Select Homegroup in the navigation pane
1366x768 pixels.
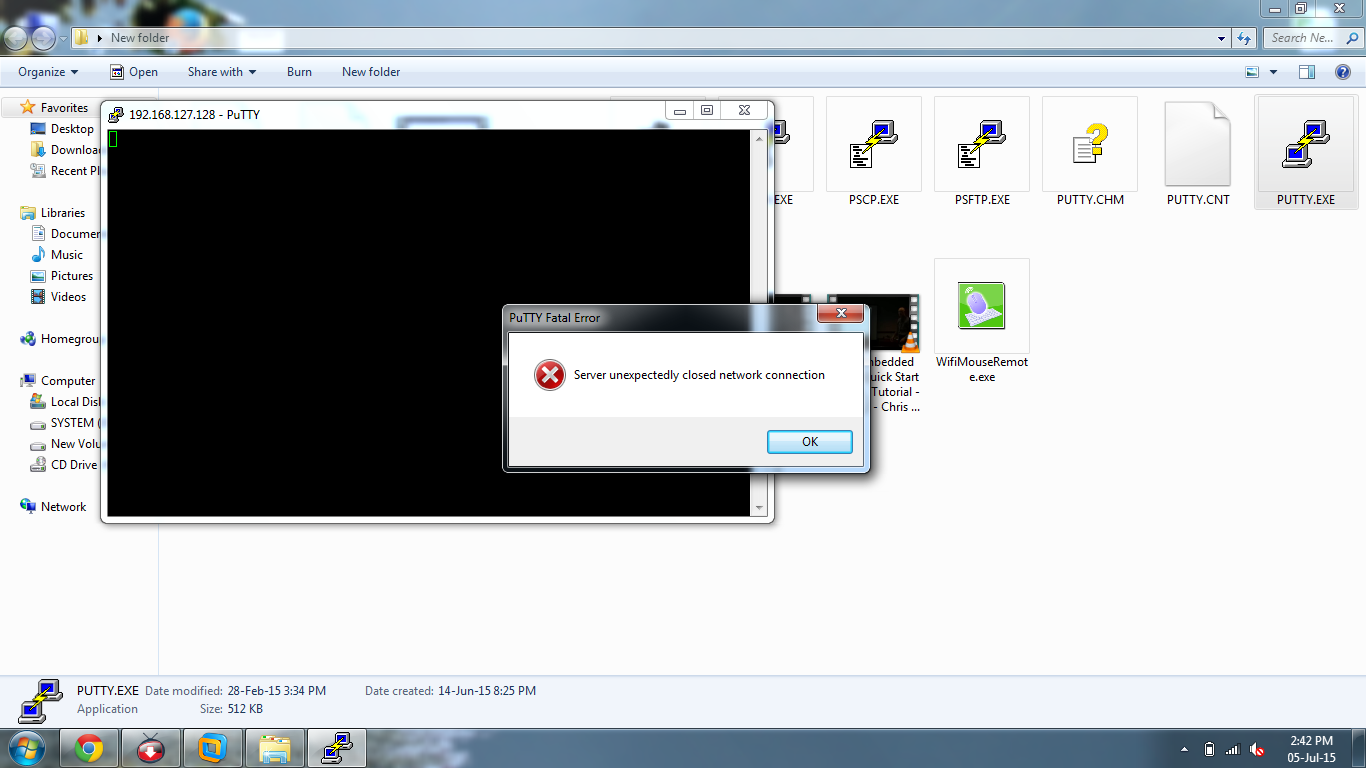pos(61,339)
